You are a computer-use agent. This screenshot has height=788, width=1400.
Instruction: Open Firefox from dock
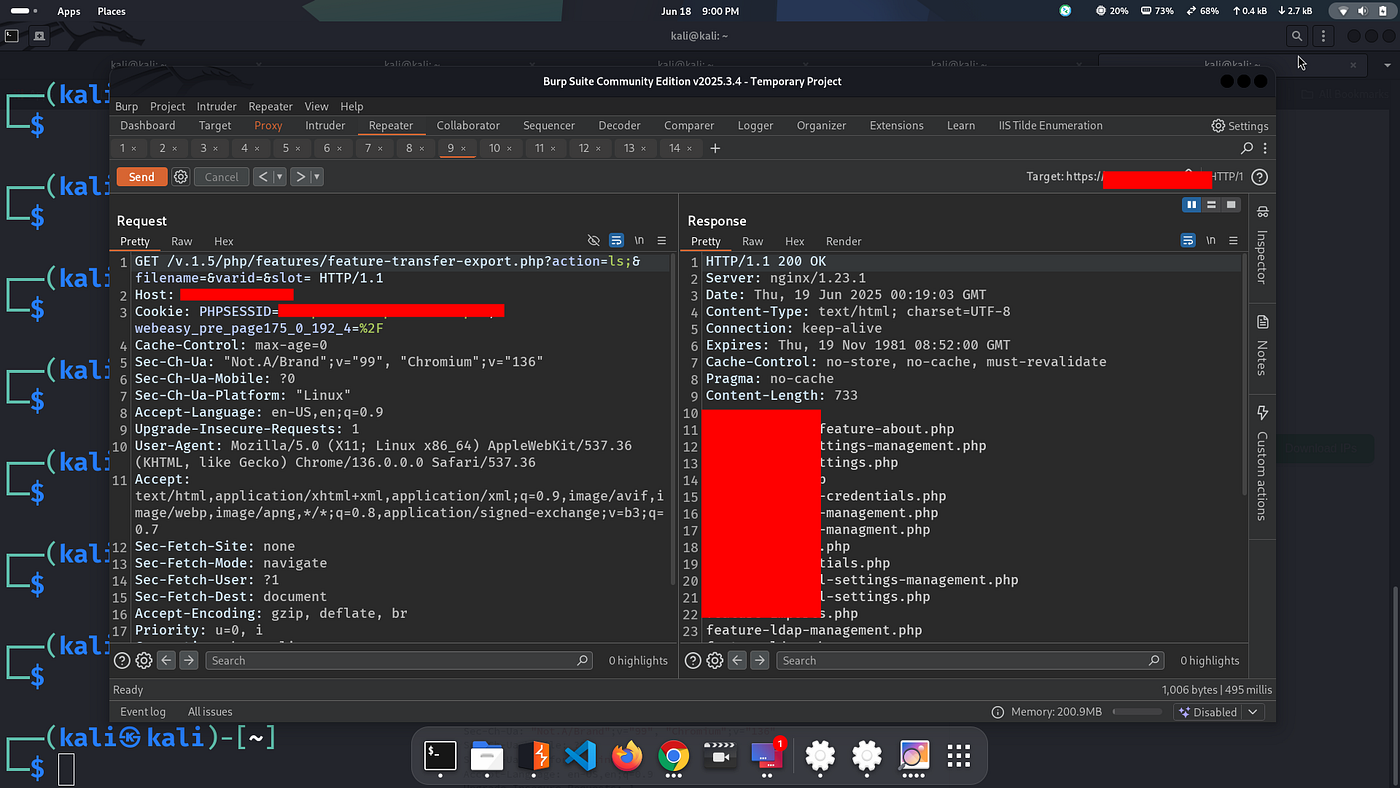(x=628, y=756)
